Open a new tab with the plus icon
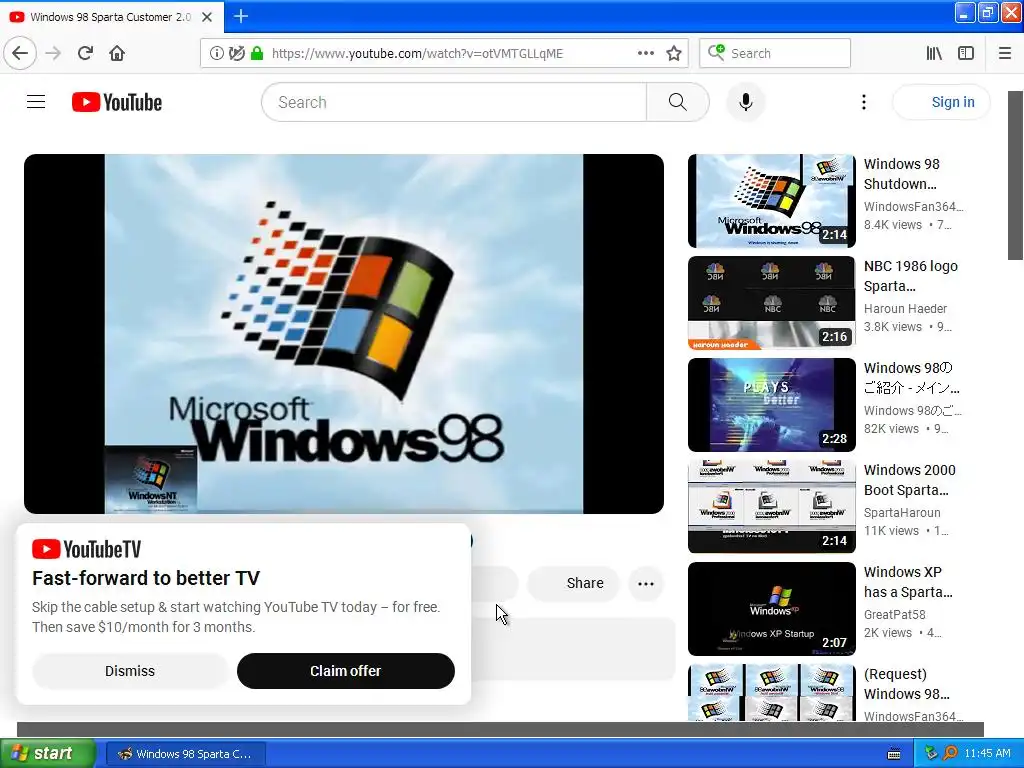 point(240,16)
